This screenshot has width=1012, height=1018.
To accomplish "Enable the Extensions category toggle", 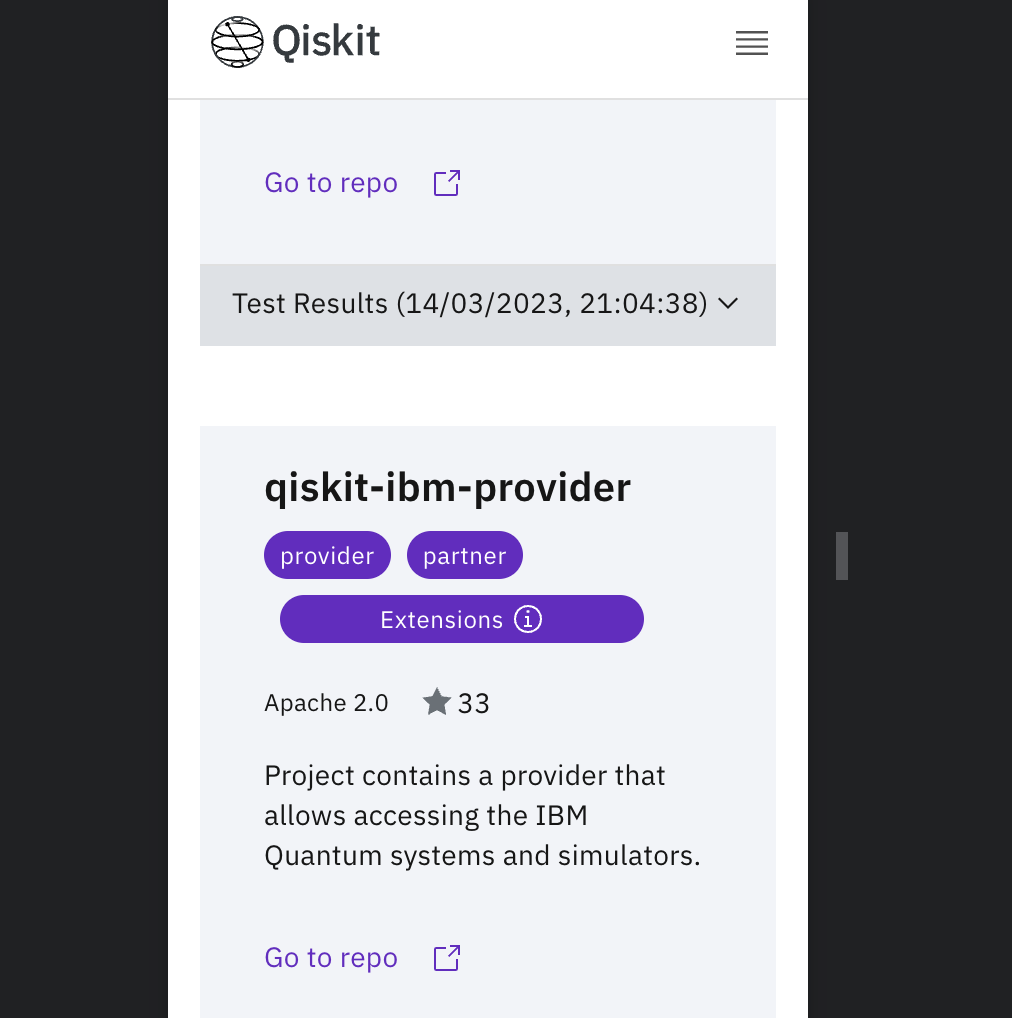I will click(461, 618).
